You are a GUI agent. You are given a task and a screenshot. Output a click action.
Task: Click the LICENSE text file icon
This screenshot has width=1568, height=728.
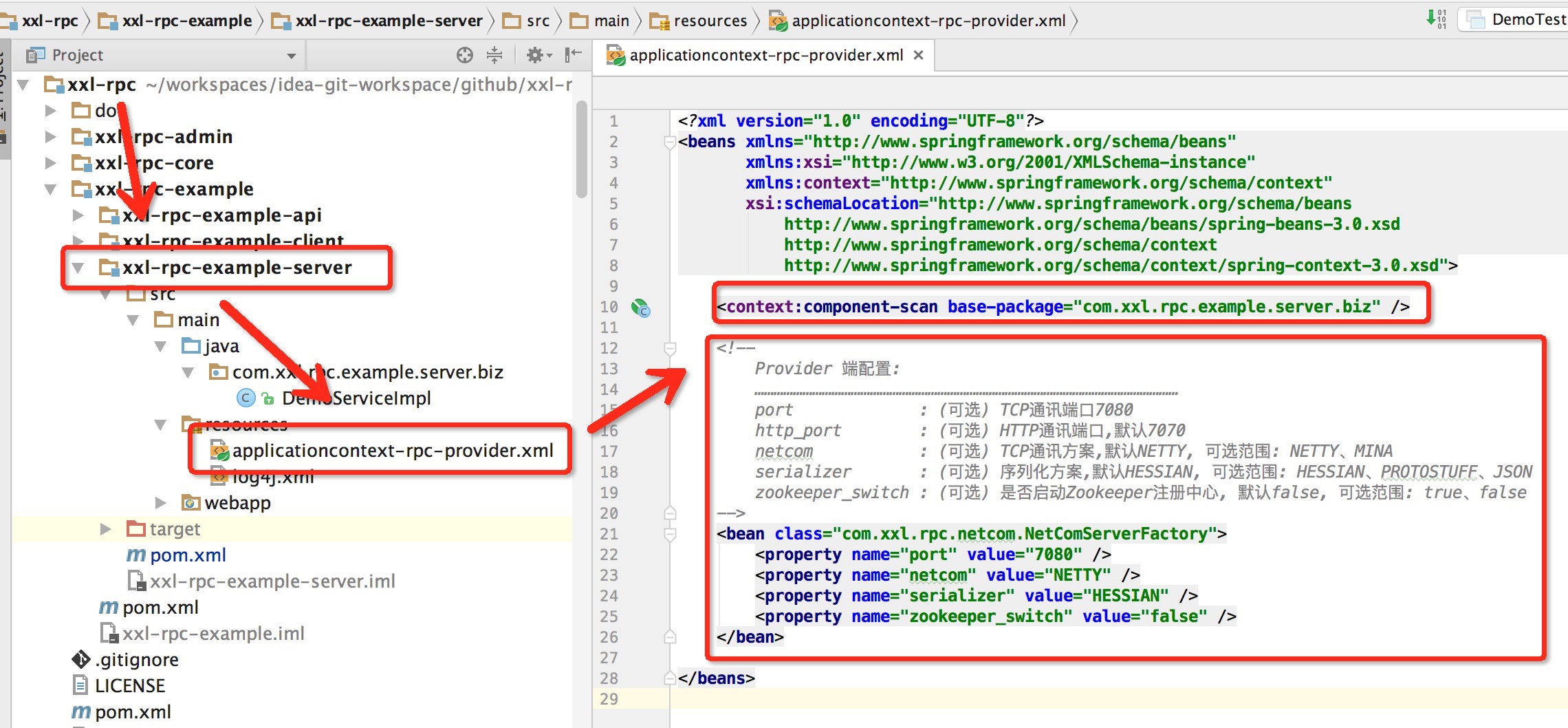[80, 686]
